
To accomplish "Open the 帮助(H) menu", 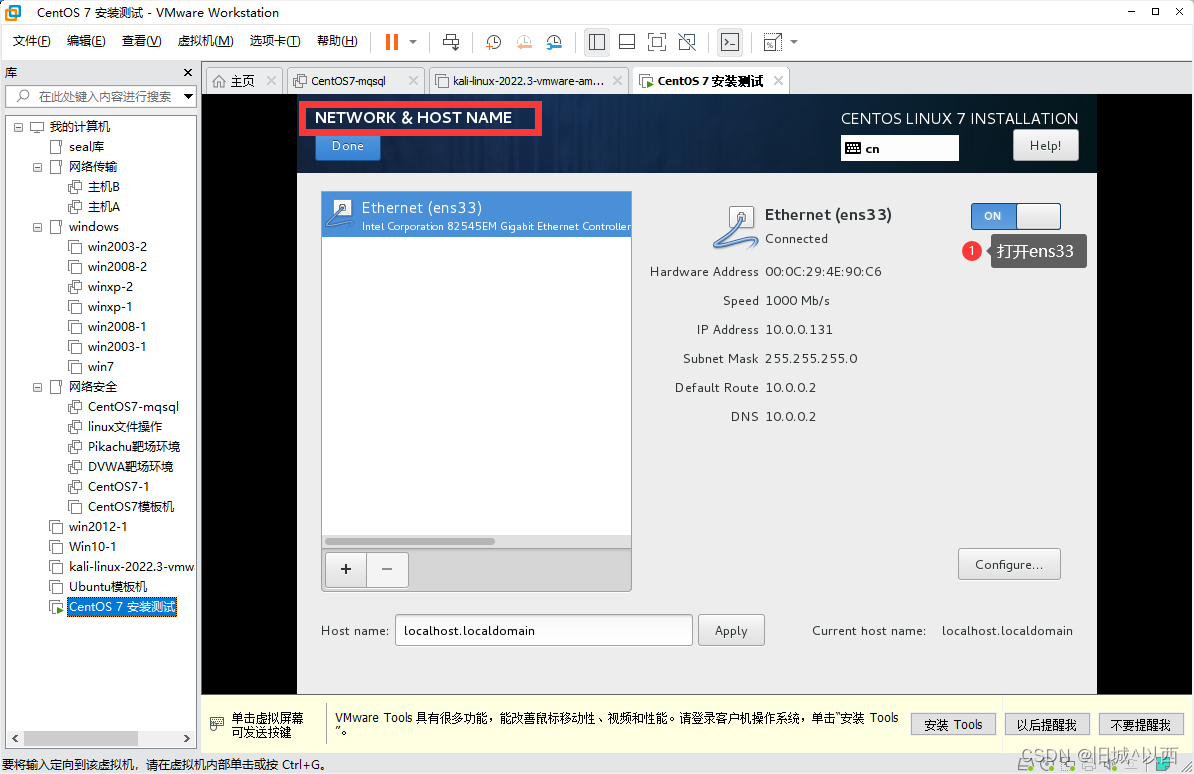I will click(x=337, y=41).
